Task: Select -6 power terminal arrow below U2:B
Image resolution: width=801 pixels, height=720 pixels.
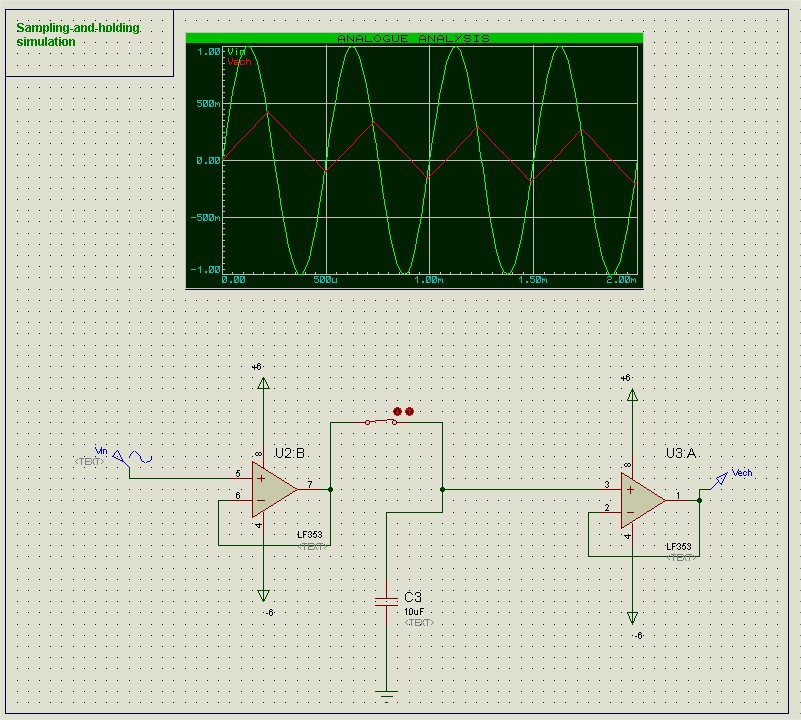Action: [263, 596]
